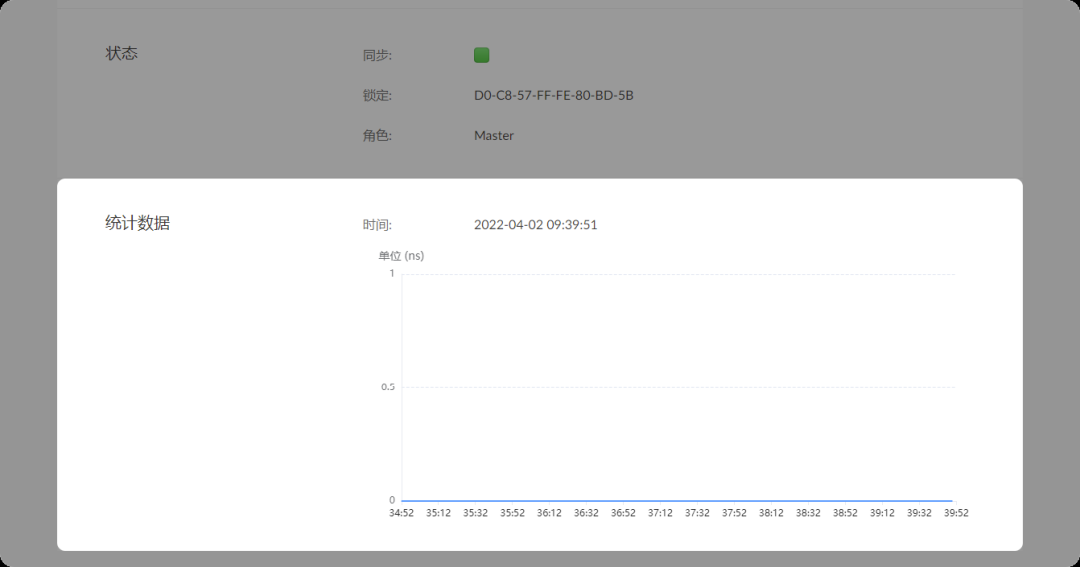This screenshot has height=567, width=1080.
Task: Click the 39:12 x-axis time label
Action: [882, 513]
